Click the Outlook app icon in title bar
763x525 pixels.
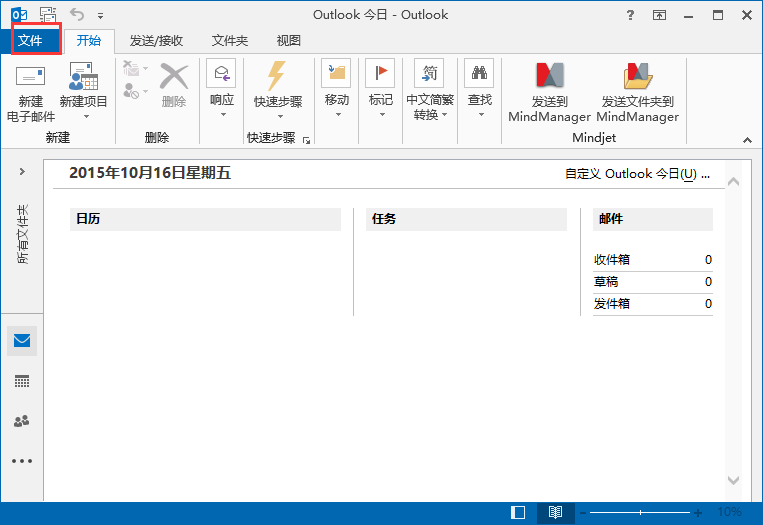pos(19,15)
